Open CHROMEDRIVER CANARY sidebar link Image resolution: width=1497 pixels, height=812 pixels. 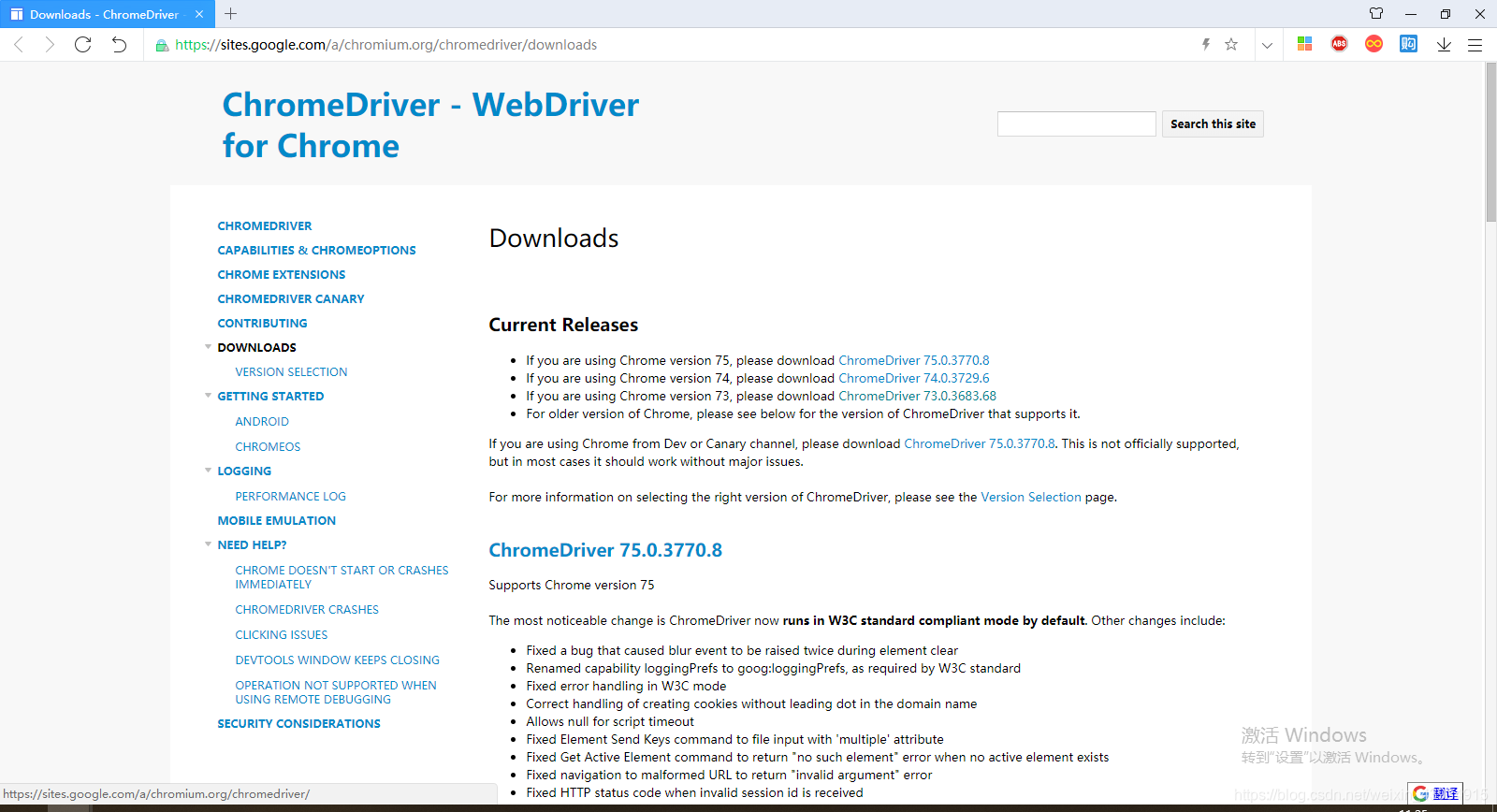coord(291,299)
